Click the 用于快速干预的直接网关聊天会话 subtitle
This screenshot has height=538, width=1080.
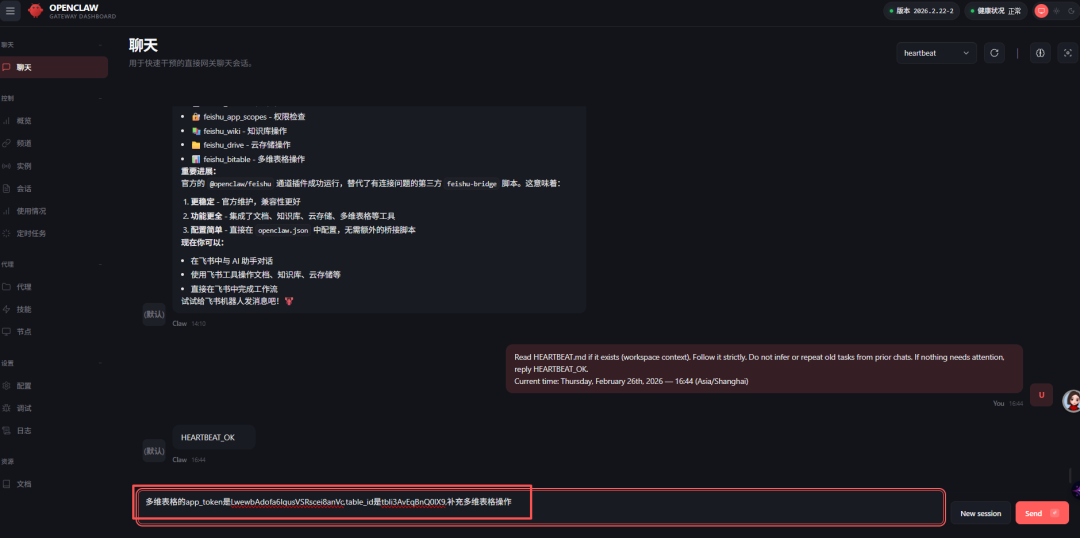(191, 63)
